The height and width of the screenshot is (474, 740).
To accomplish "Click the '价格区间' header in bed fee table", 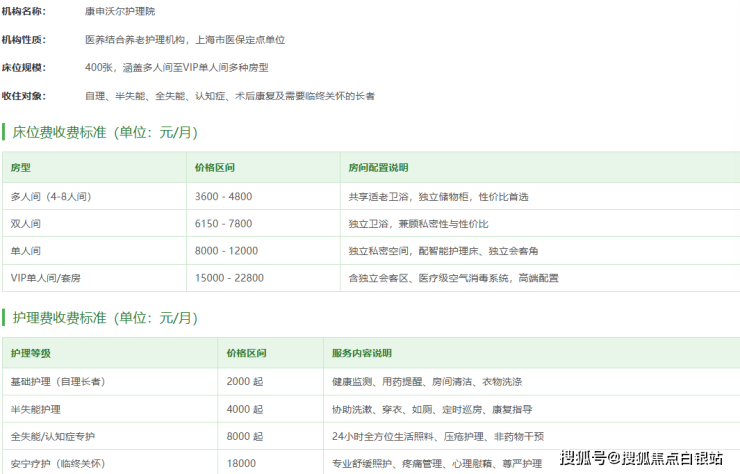I will coord(263,167).
